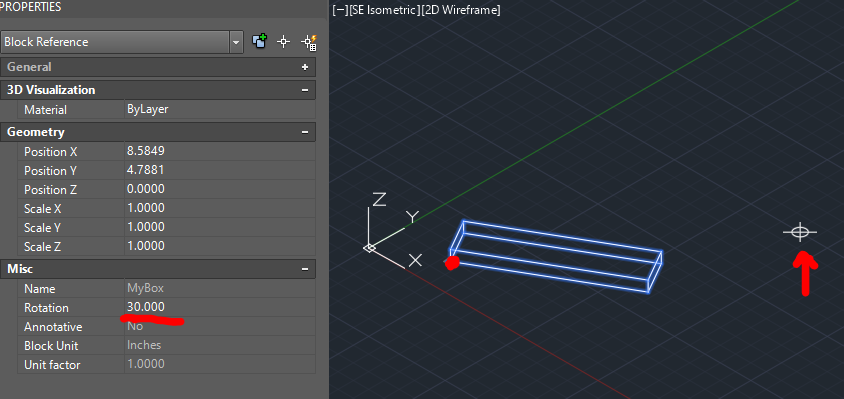This screenshot has width=844, height=399.
Task: Click the Position Z value field
Action: [x=220, y=189]
